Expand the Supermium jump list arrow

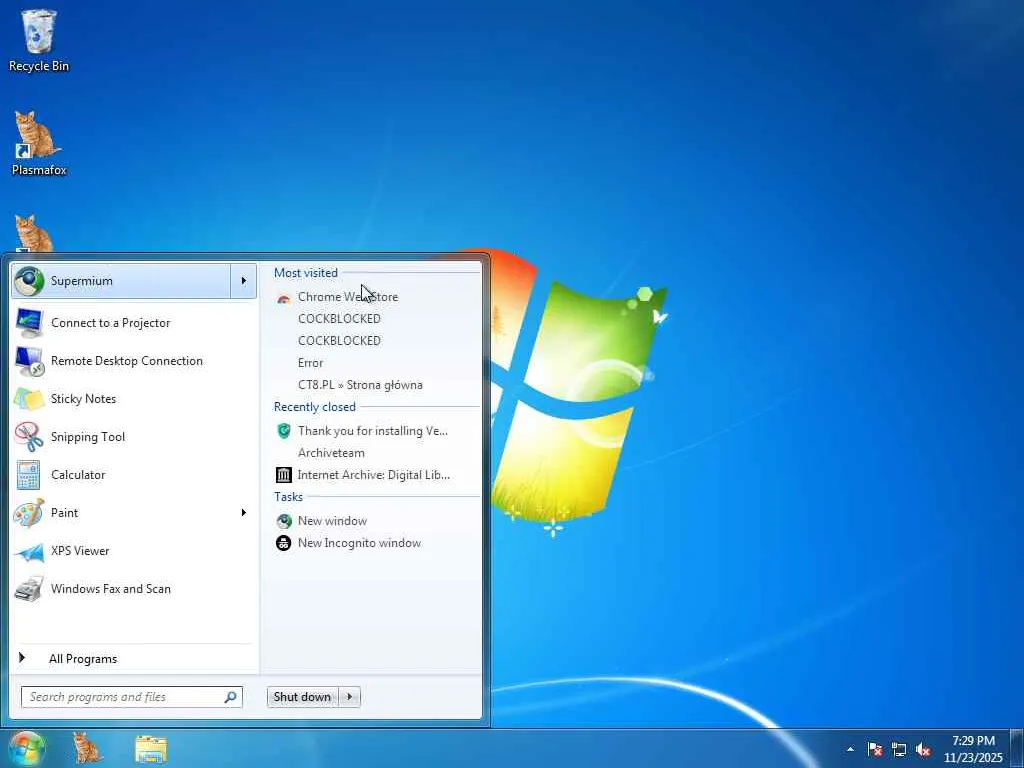tap(244, 281)
